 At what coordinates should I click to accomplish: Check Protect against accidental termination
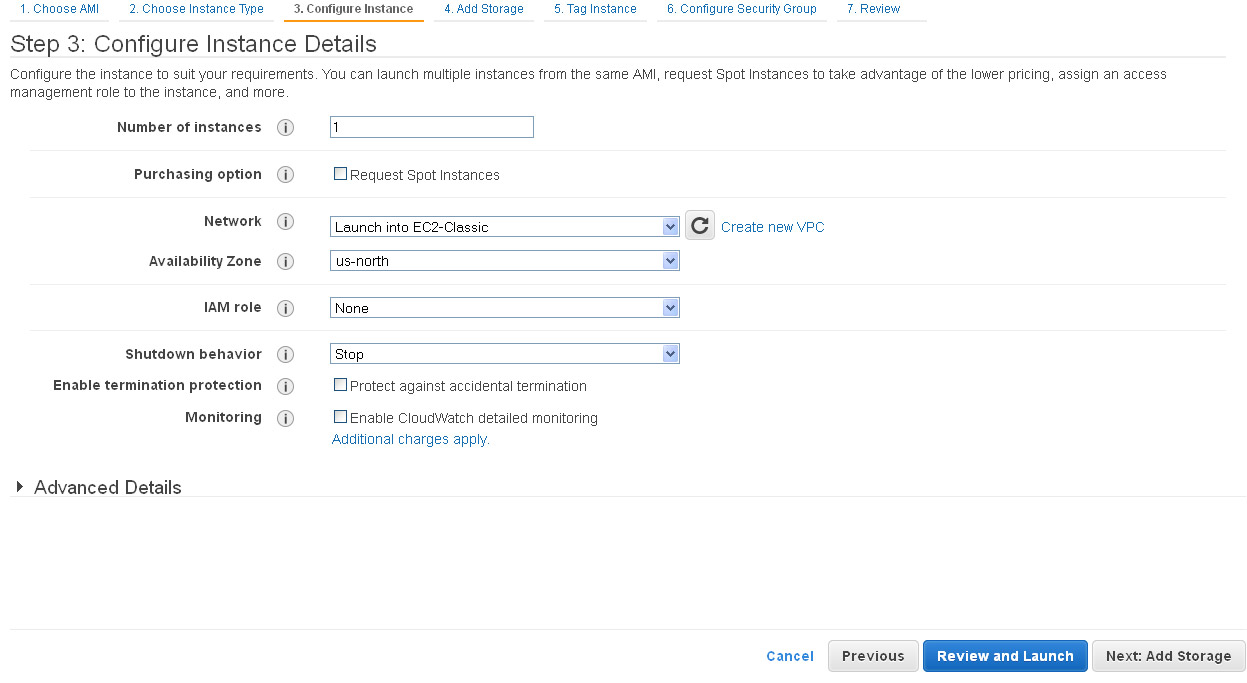coord(340,385)
